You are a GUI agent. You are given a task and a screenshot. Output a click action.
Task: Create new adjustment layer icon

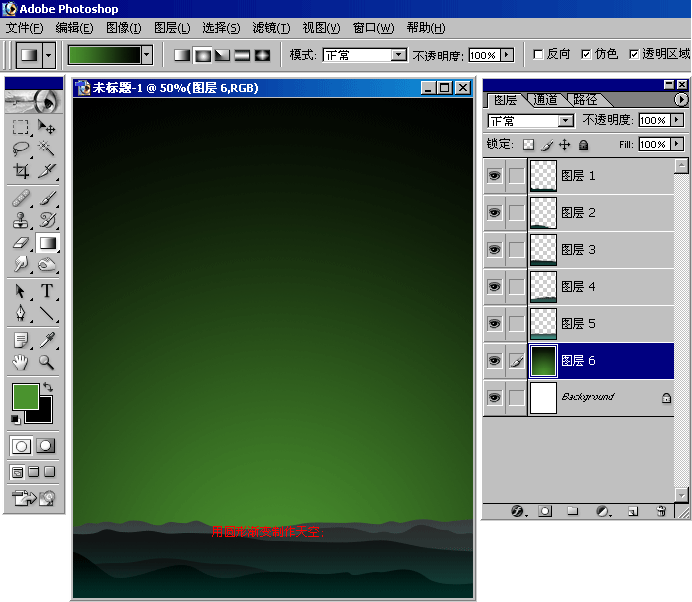pyautogui.click(x=603, y=511)
